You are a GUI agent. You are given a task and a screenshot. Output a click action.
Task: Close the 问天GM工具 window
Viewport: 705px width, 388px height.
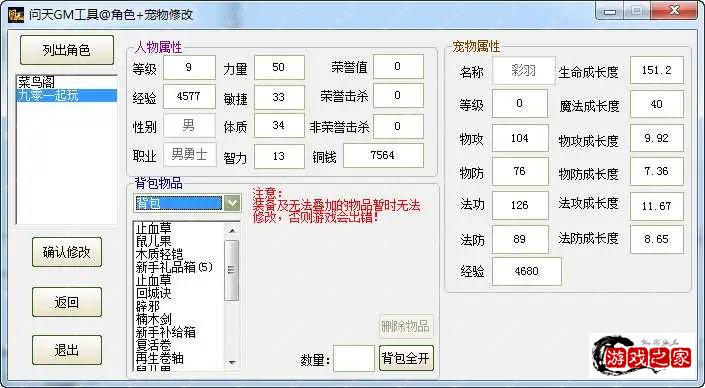(674, 11)
